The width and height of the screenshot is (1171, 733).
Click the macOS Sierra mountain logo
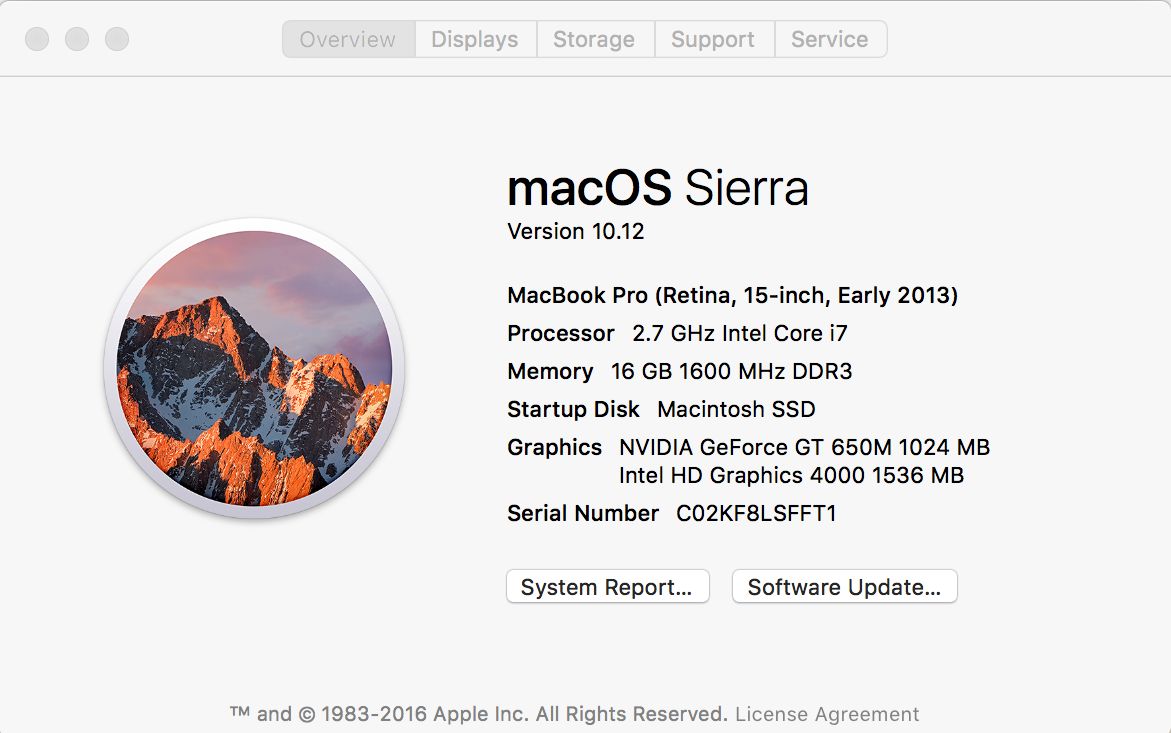click(x=255, y=368)
